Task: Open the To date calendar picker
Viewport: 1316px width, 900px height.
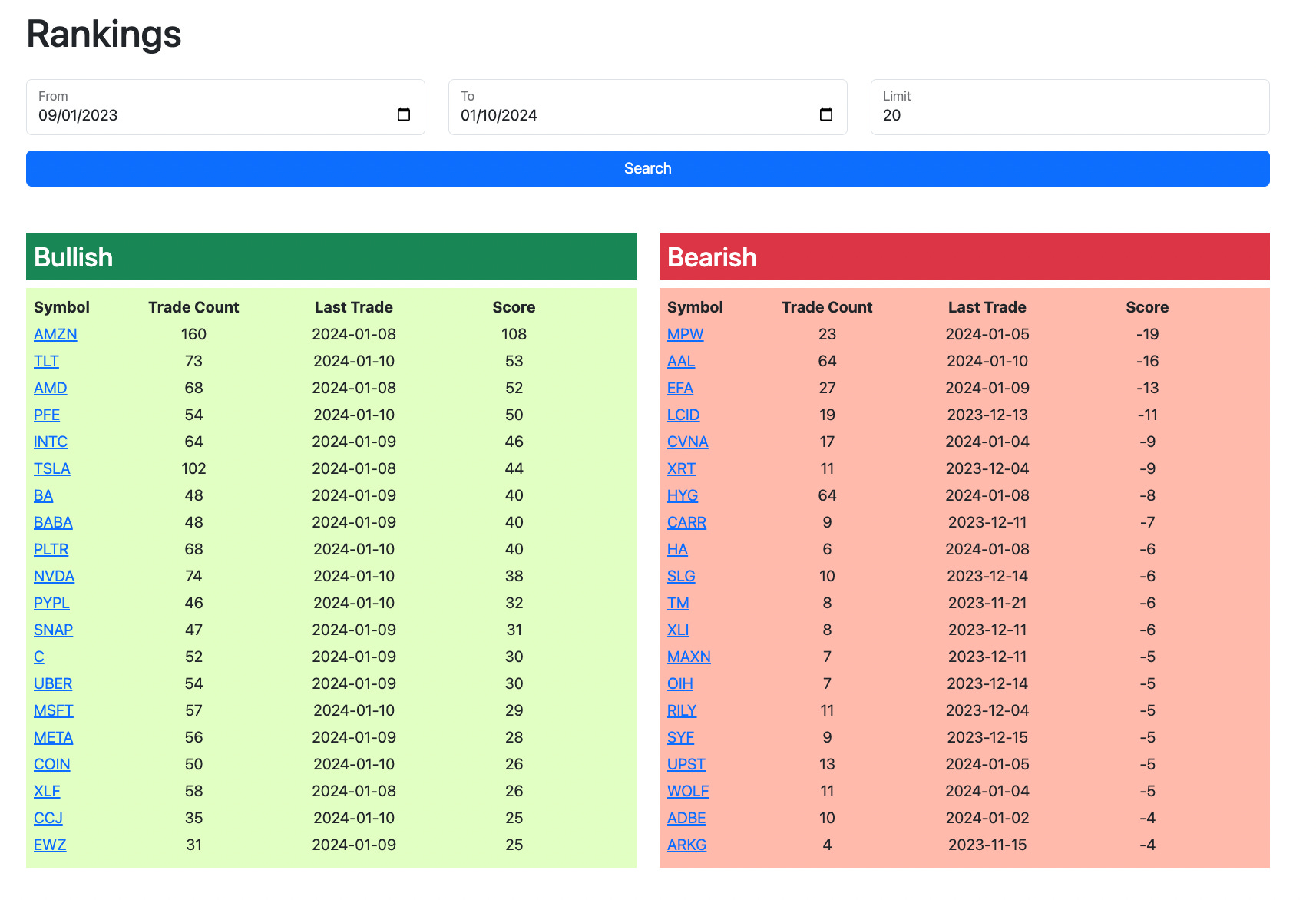Action: click(x=826, y=114)
